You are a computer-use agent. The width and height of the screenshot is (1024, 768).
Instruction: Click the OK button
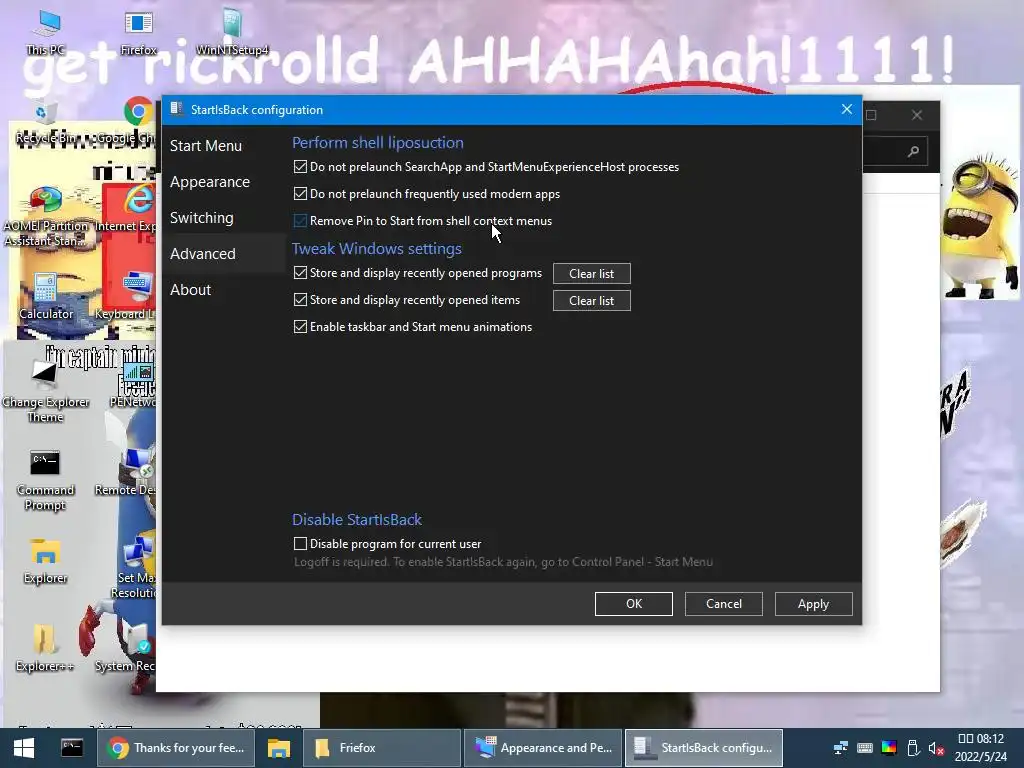click(633, 604)
